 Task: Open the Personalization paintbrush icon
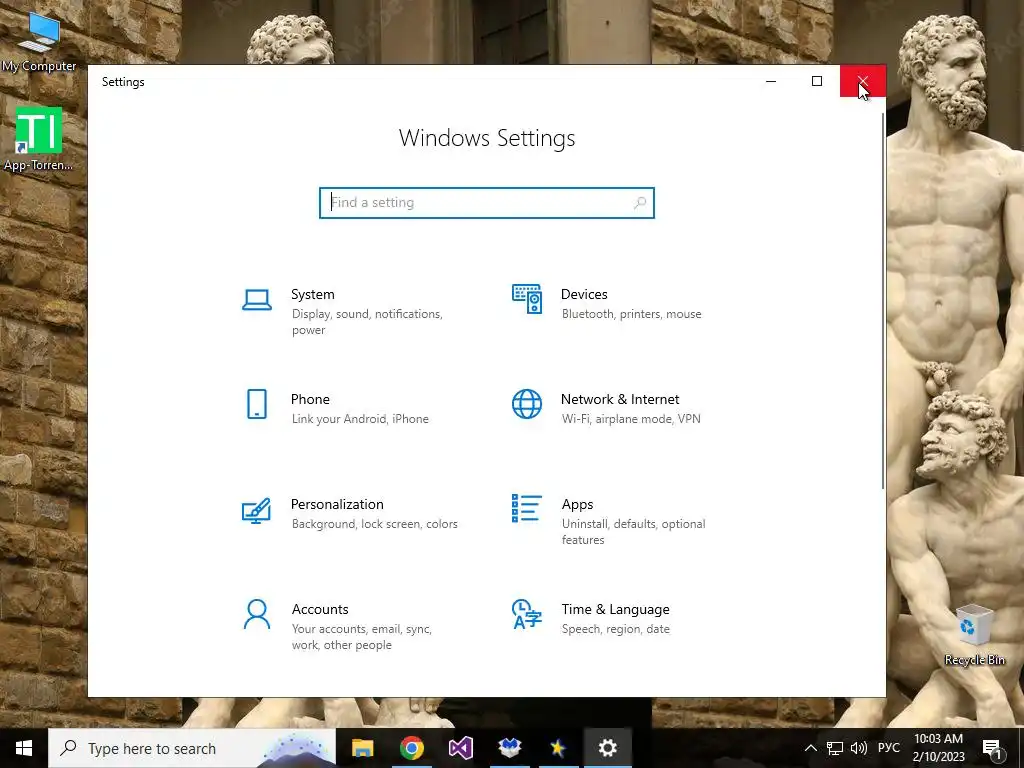click(257, 511)
